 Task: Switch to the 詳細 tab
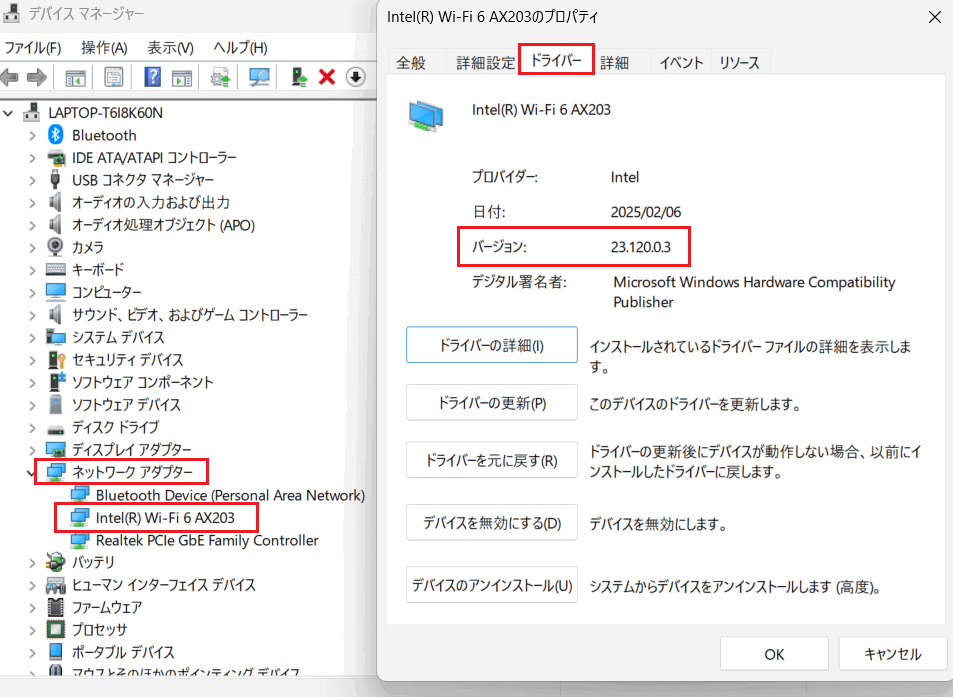coord(614,63)
